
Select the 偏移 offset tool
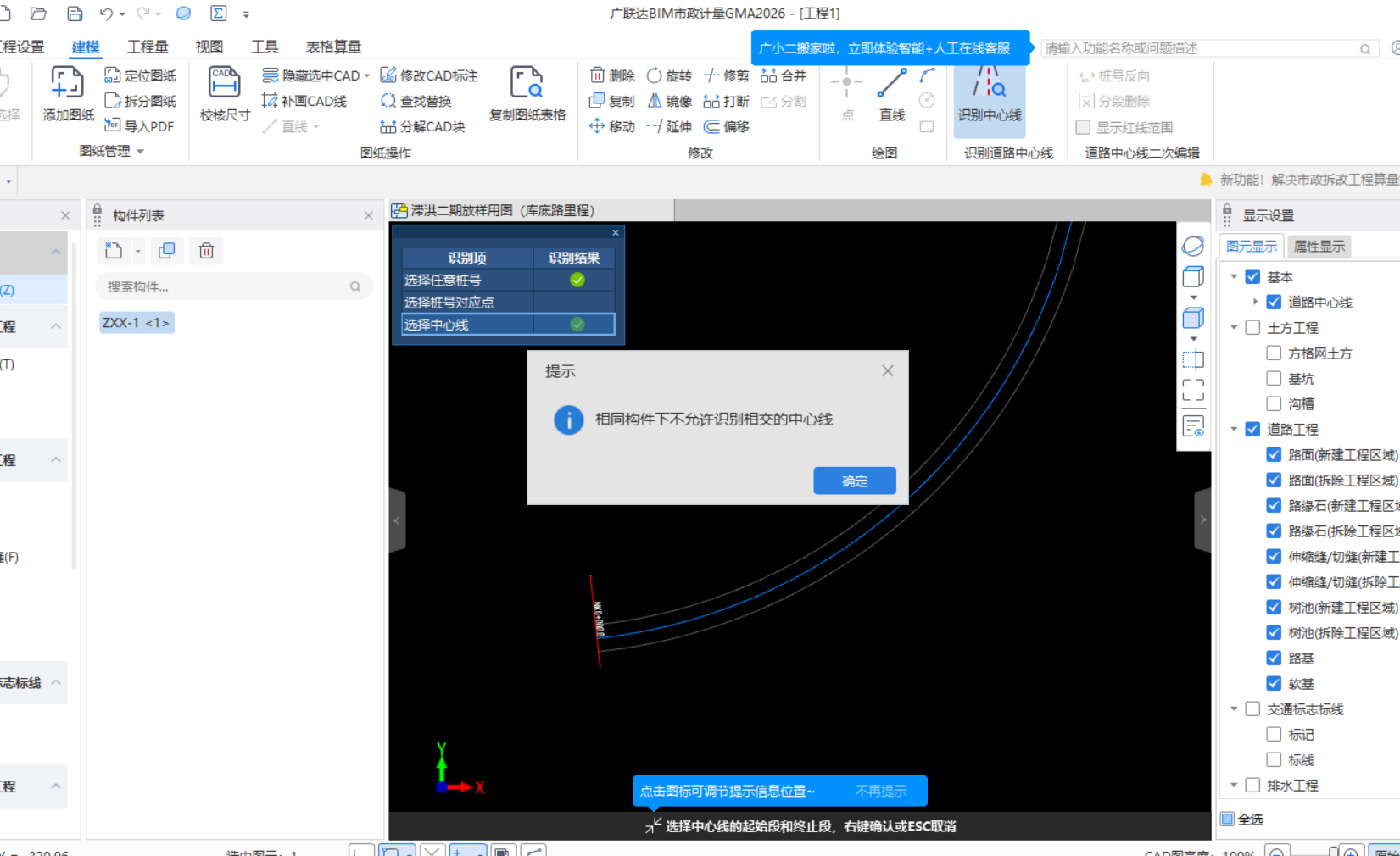727,126
